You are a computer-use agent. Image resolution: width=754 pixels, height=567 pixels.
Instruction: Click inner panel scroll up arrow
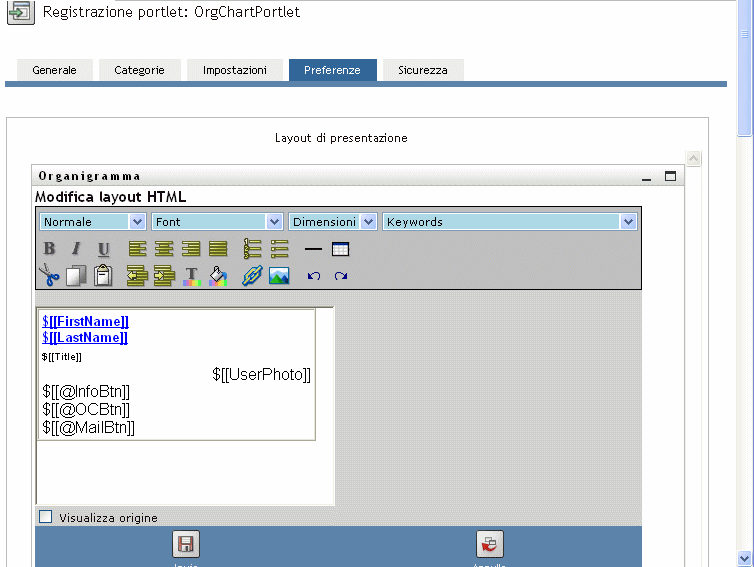point(693,158)
